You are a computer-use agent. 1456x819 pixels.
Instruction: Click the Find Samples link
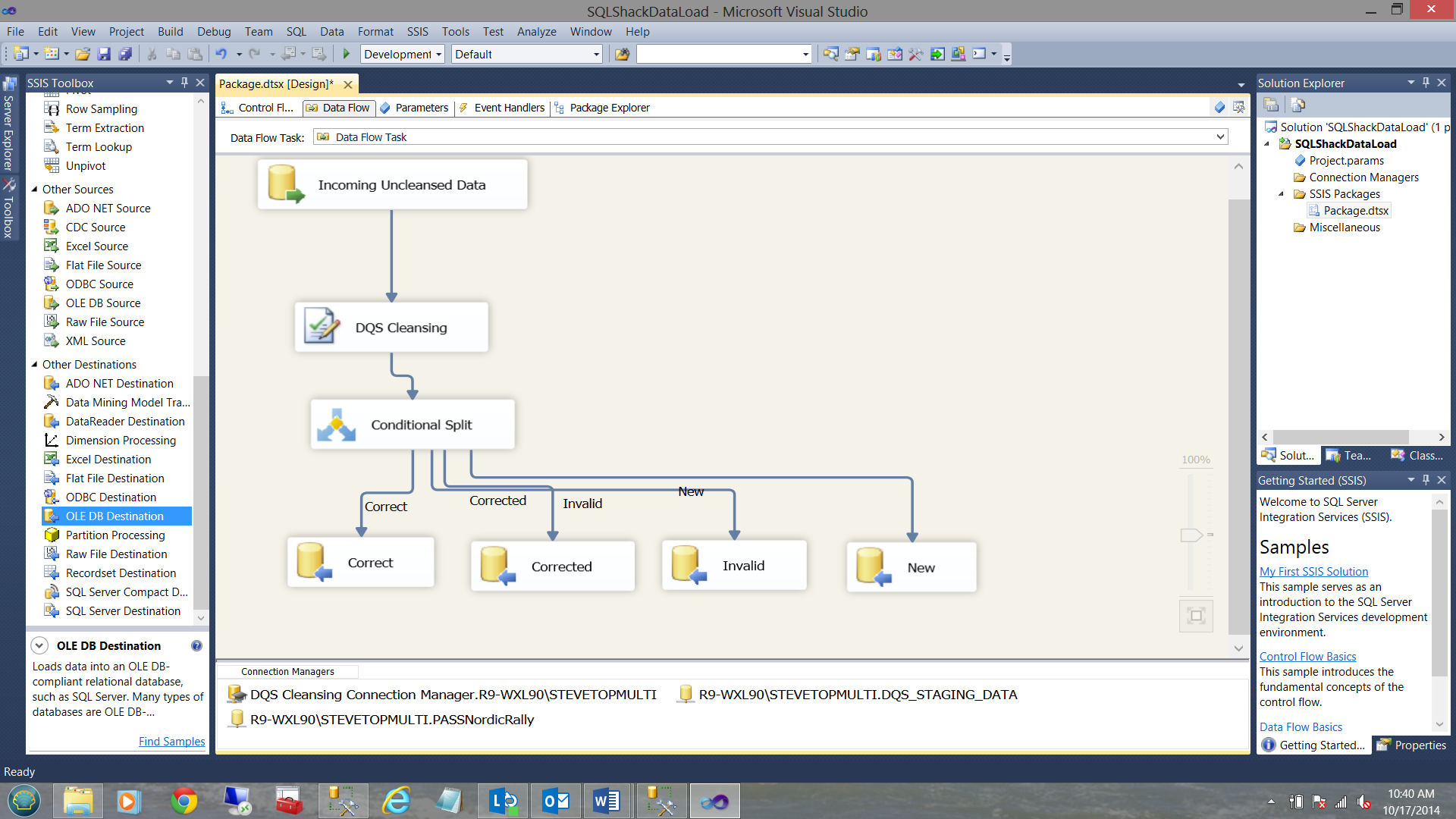pyautogui.click(x=171, y=742)
